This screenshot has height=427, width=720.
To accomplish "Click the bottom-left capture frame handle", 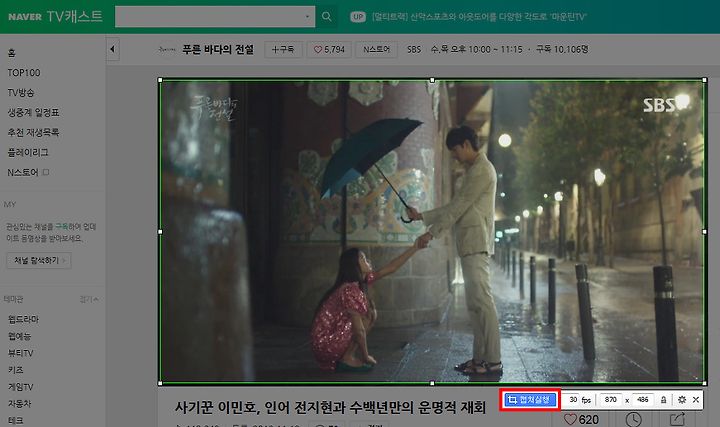I will click(160, 383).
